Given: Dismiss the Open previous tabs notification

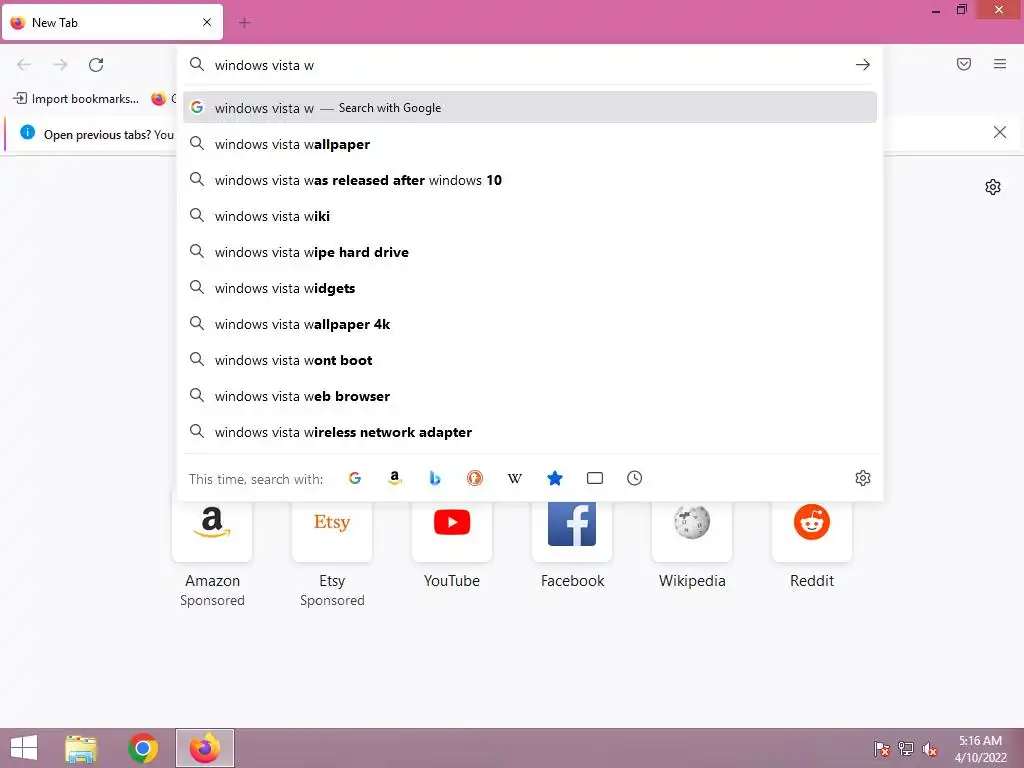Looking at the screenshot, I should point(1000,133).
